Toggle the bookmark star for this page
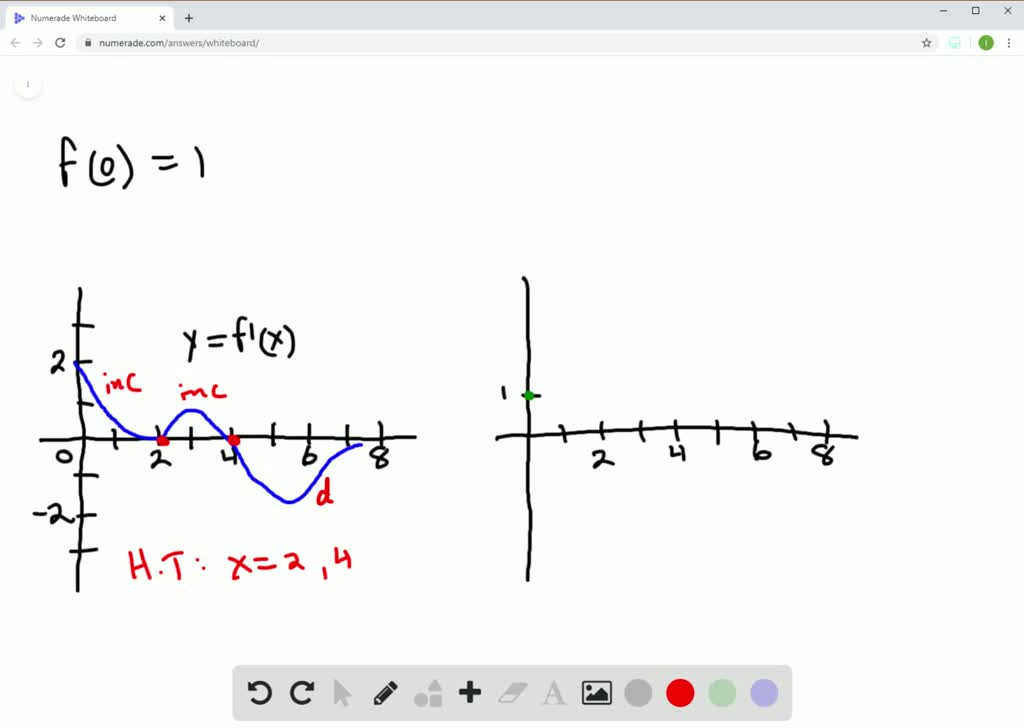 click(x=926, y=43)
